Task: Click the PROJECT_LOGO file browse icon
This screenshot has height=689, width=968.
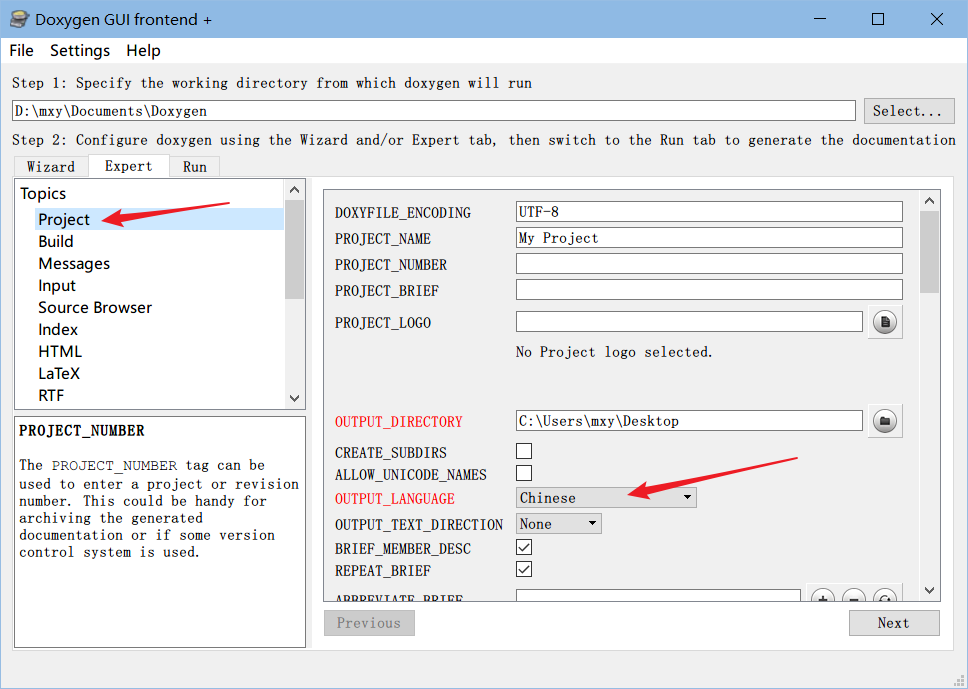Action: click(x=884, y=322)
